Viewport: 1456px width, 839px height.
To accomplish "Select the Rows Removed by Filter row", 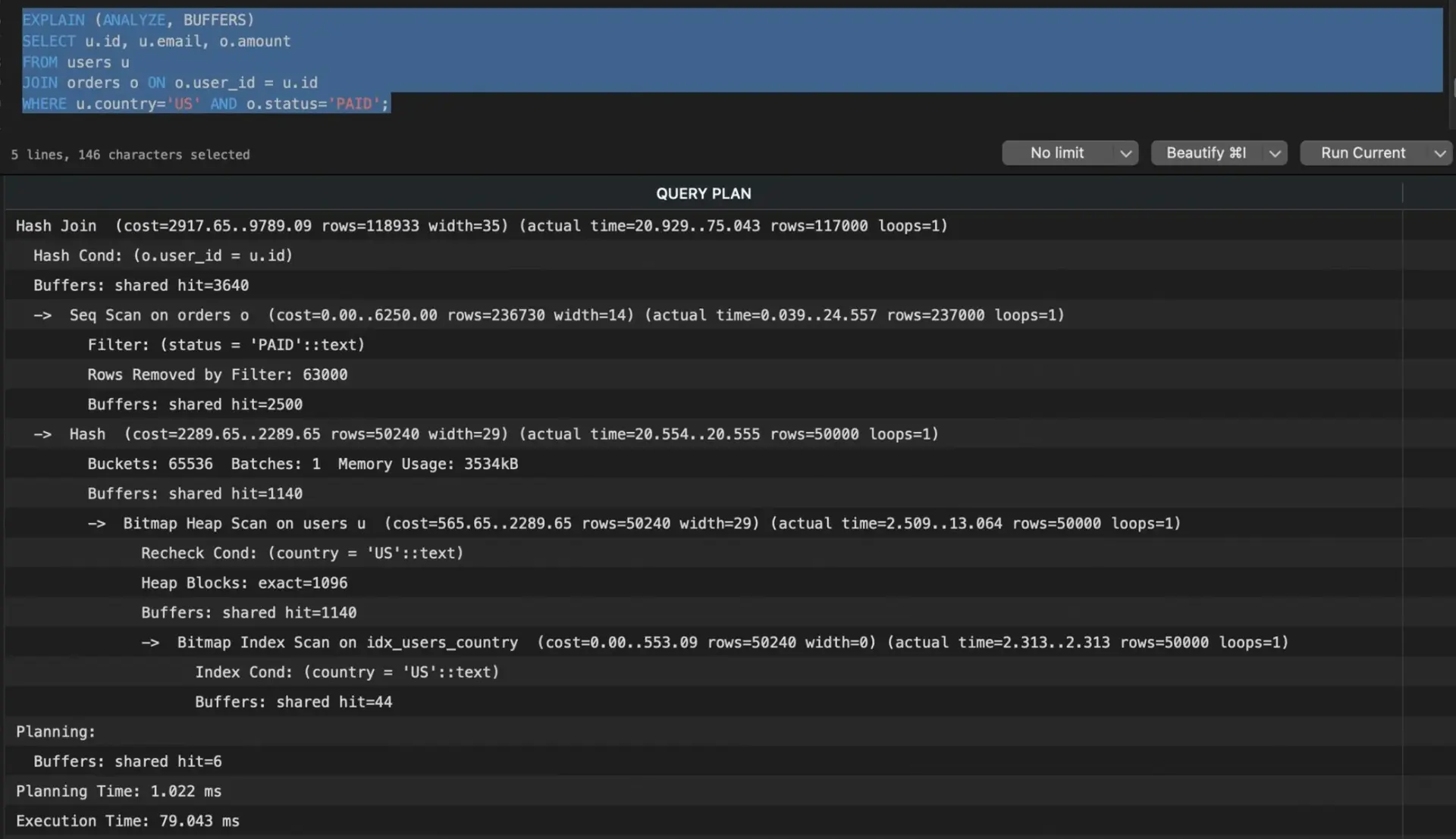I will click(218, 374).
